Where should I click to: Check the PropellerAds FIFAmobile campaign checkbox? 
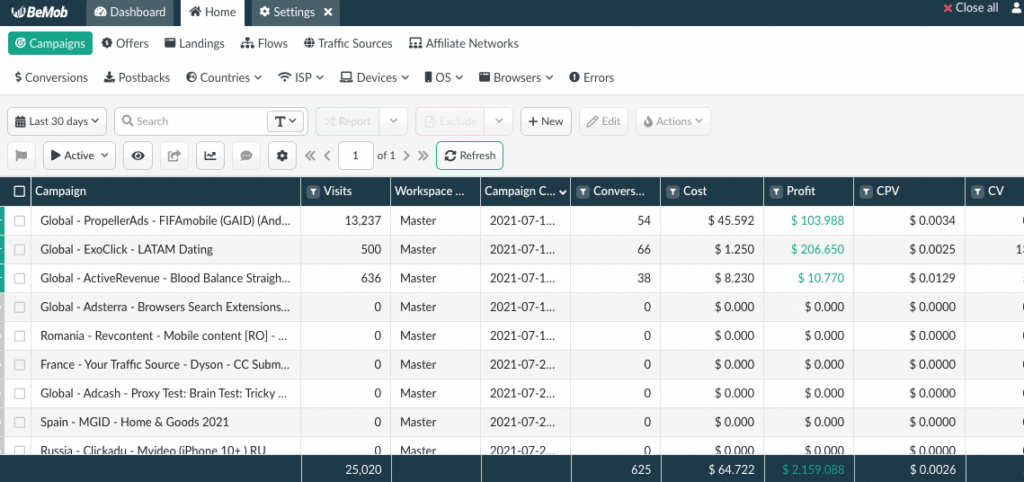(20, 221)
